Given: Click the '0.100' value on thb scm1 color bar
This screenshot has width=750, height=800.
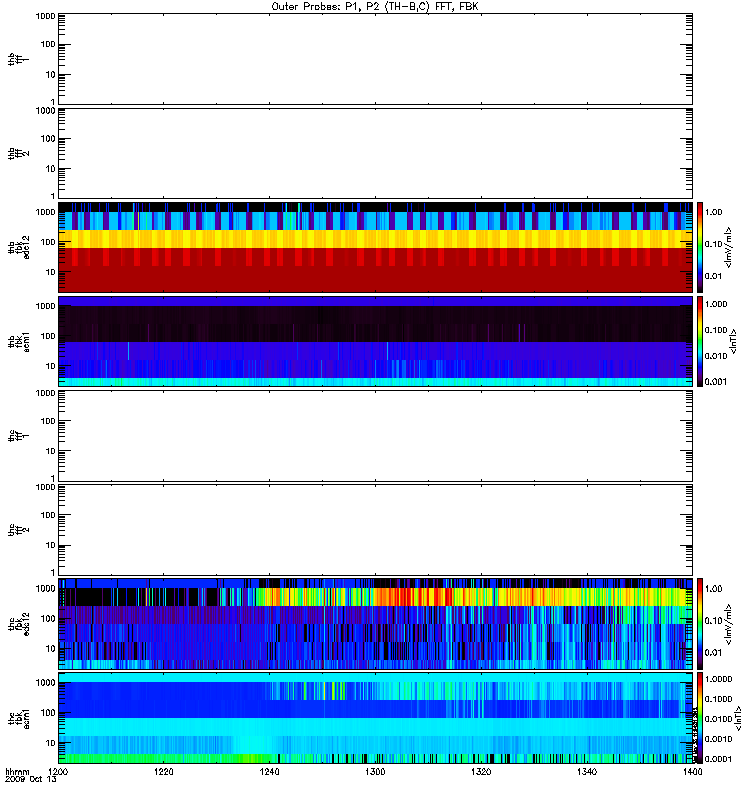Looking at the screenshot, I should pyautogui.click(x=716, y=330).
